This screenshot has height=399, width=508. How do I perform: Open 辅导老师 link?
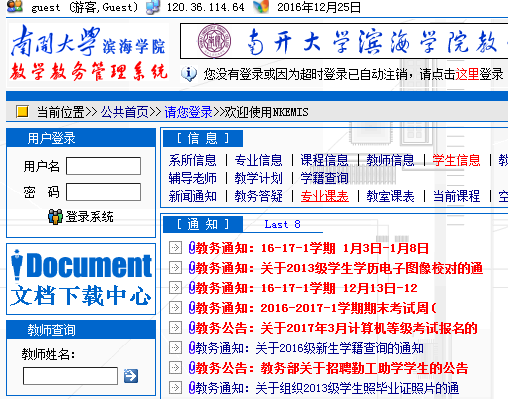[192, 178]
